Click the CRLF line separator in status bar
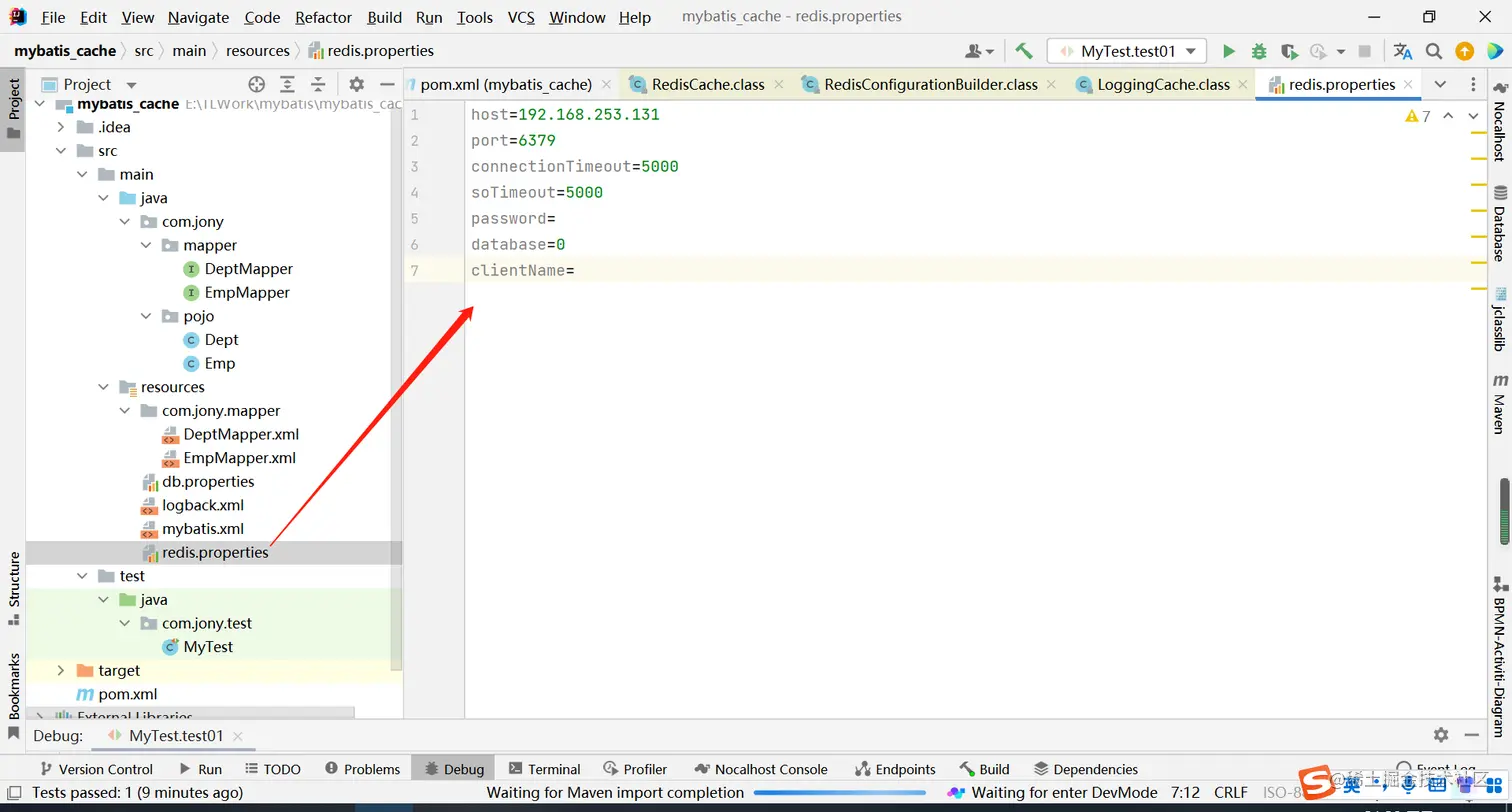This screenshot has height=812, width=1512. coord(1231,793)
